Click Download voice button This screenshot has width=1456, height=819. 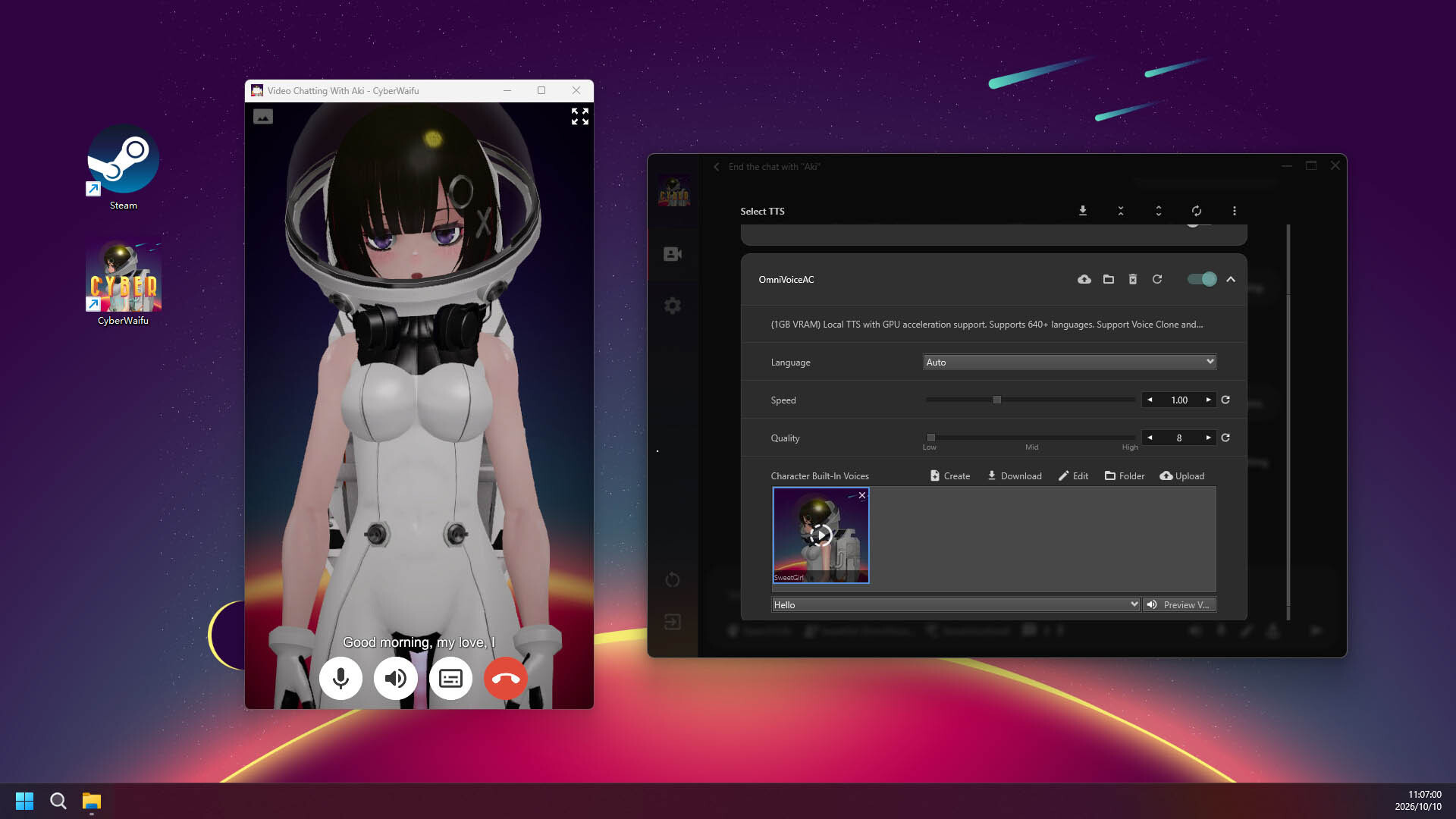[1014, 476]
